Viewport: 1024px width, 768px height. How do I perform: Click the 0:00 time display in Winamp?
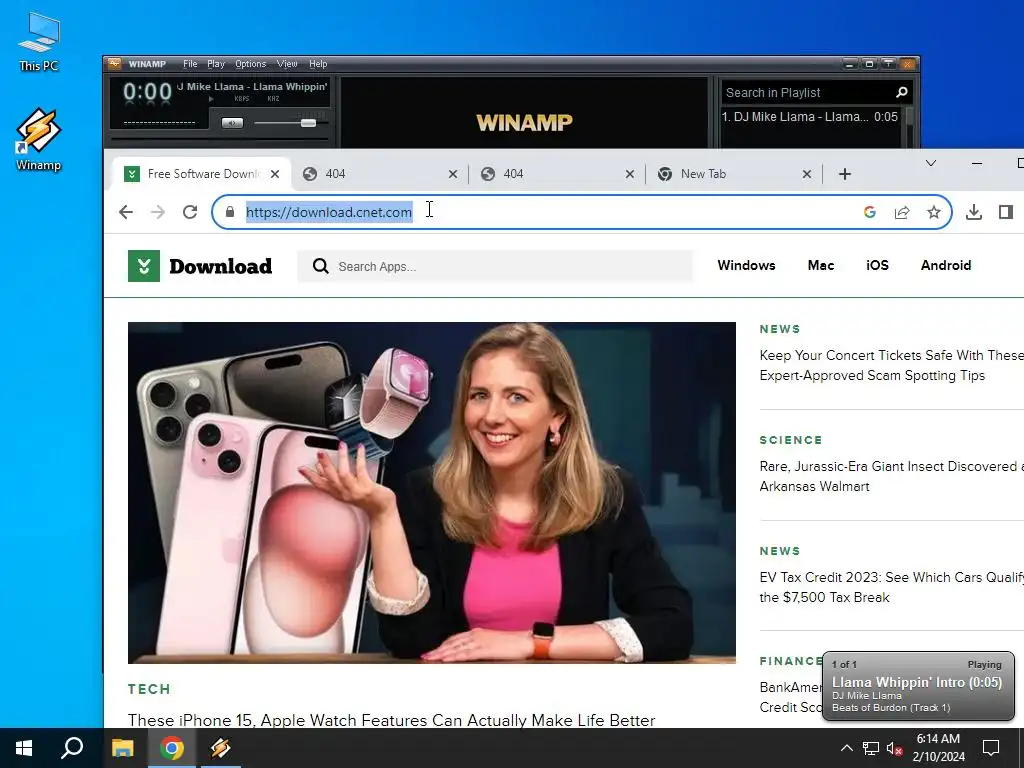148,92
